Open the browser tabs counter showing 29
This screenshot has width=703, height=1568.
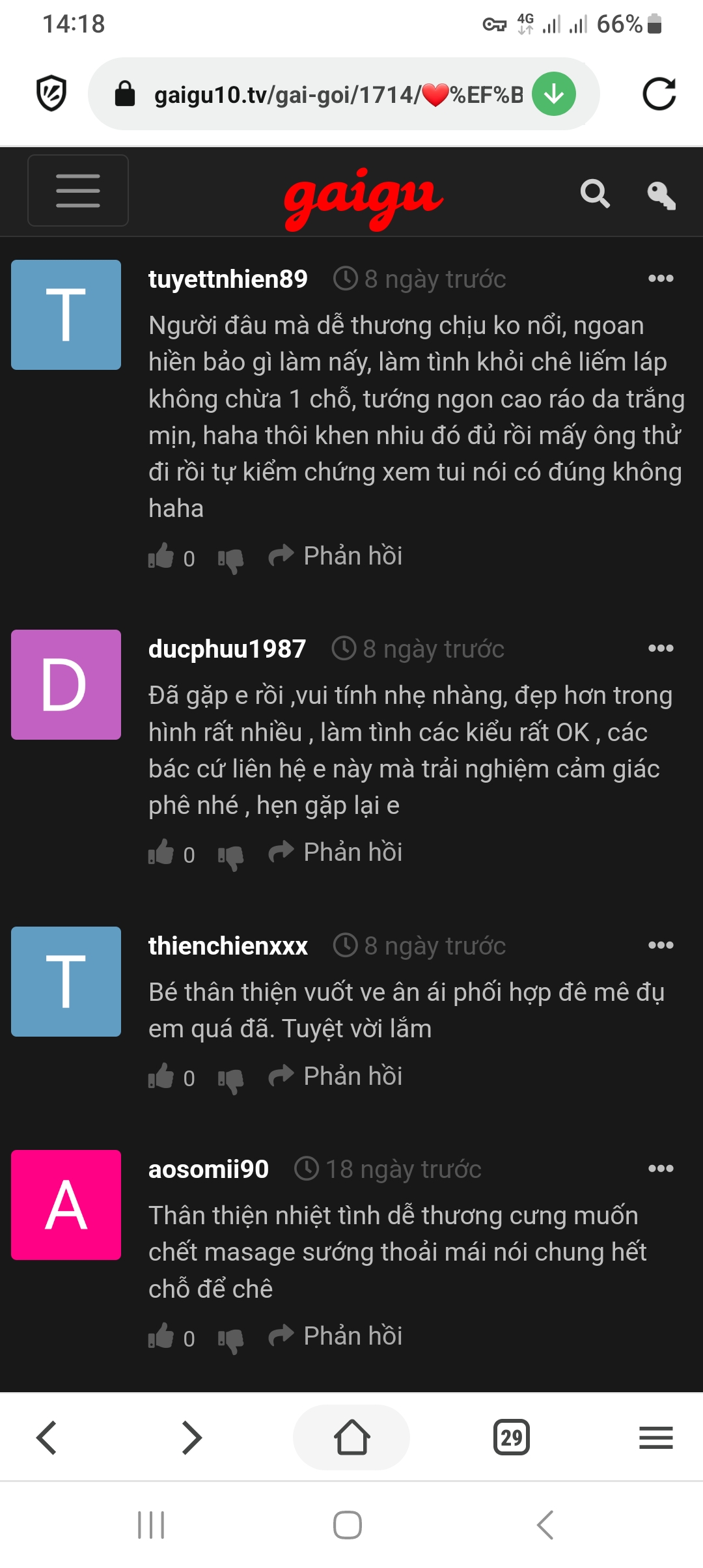tap(512, 1437)
